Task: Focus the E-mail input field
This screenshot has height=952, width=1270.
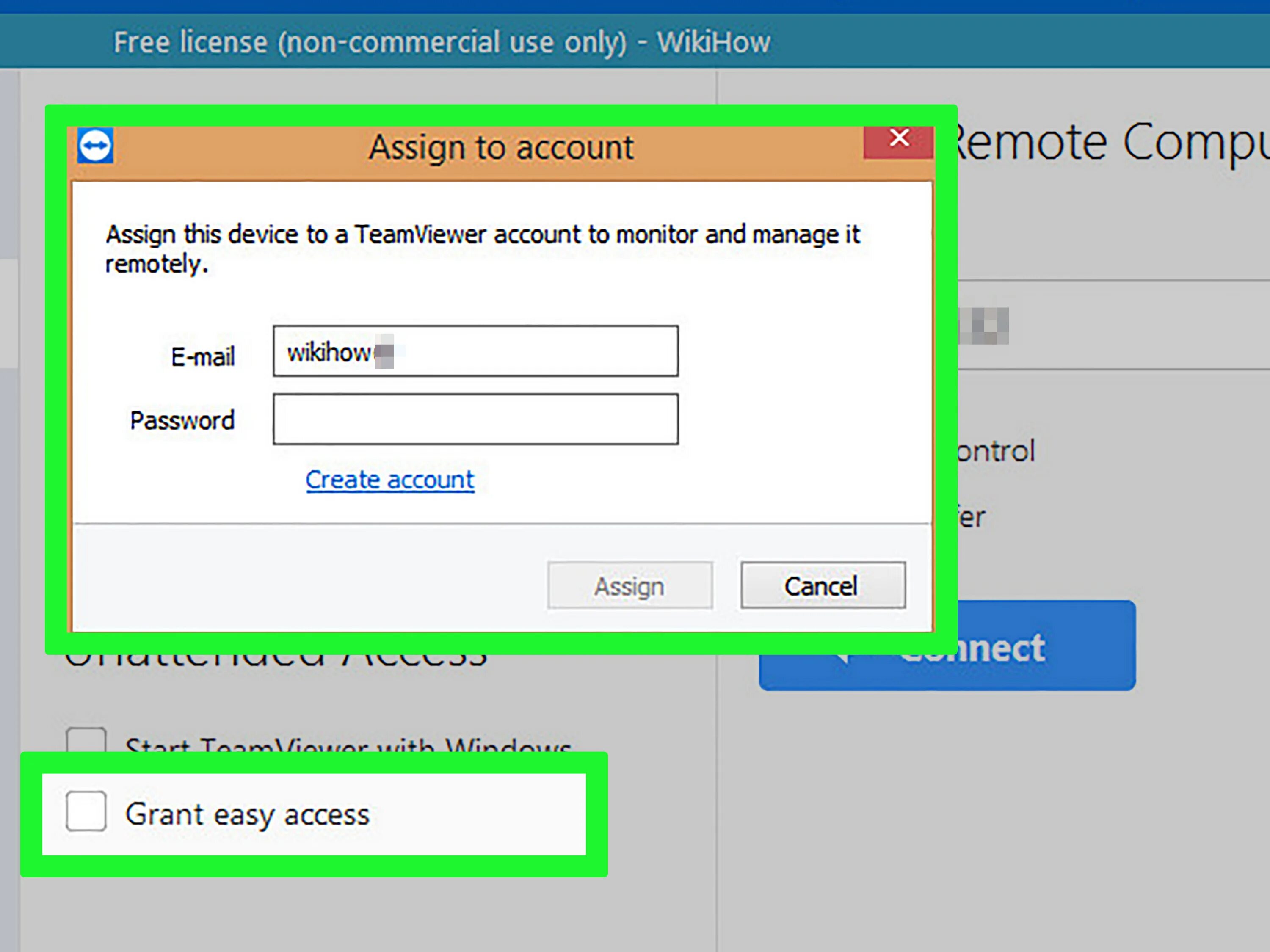Action: point(475,351)
